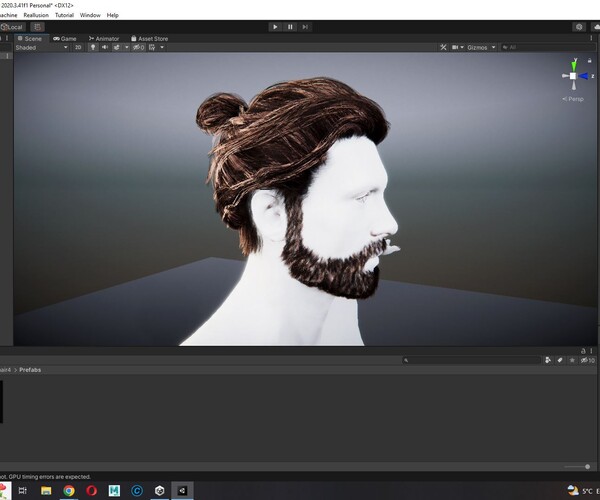The image size is (600, 500).
Task: Click the Pause button in the toolbar
Action: pyautogui.click(x=290, y=27)
